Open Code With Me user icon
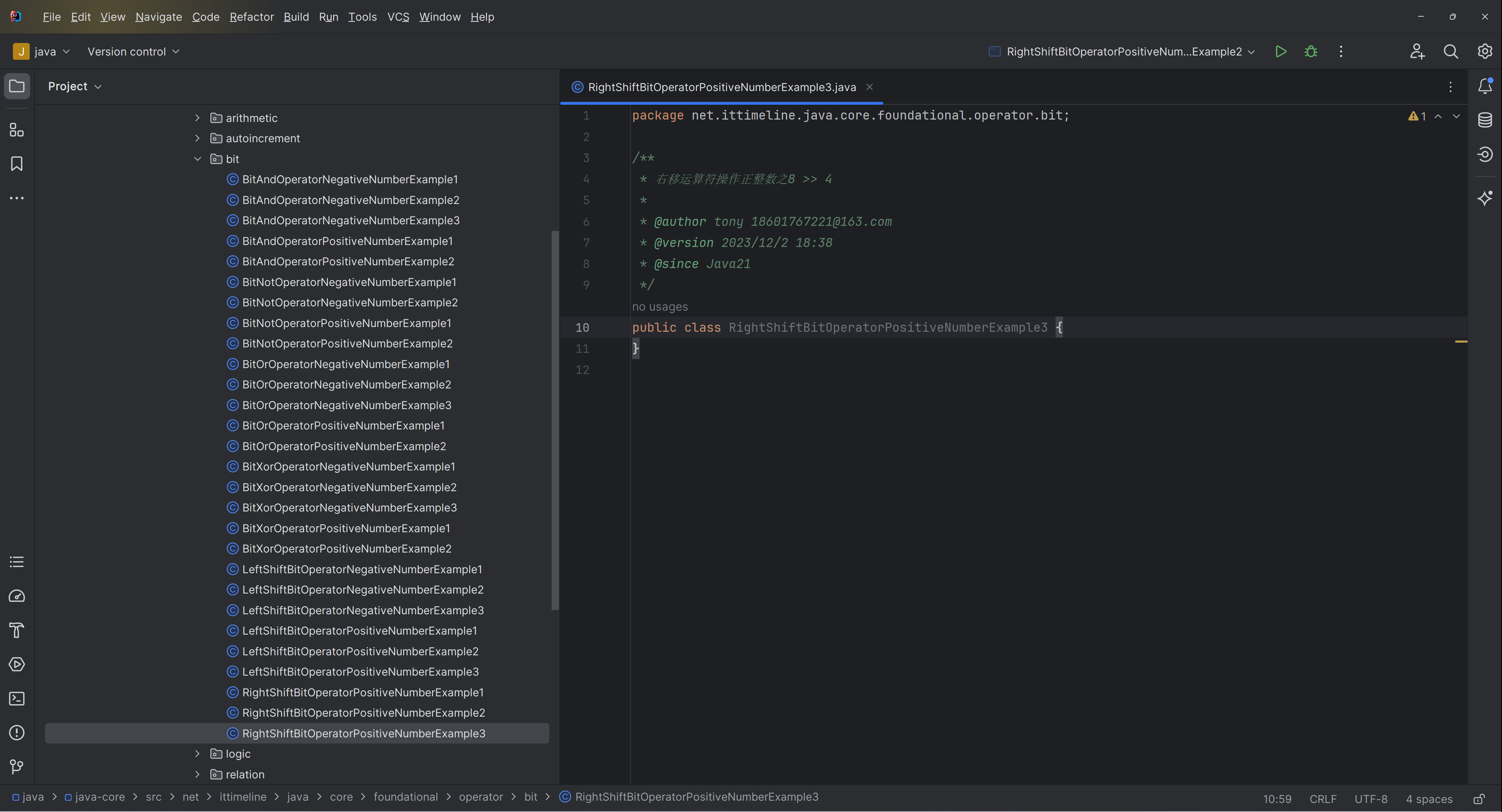1502x812 pixels. [x=1418, y=51]
